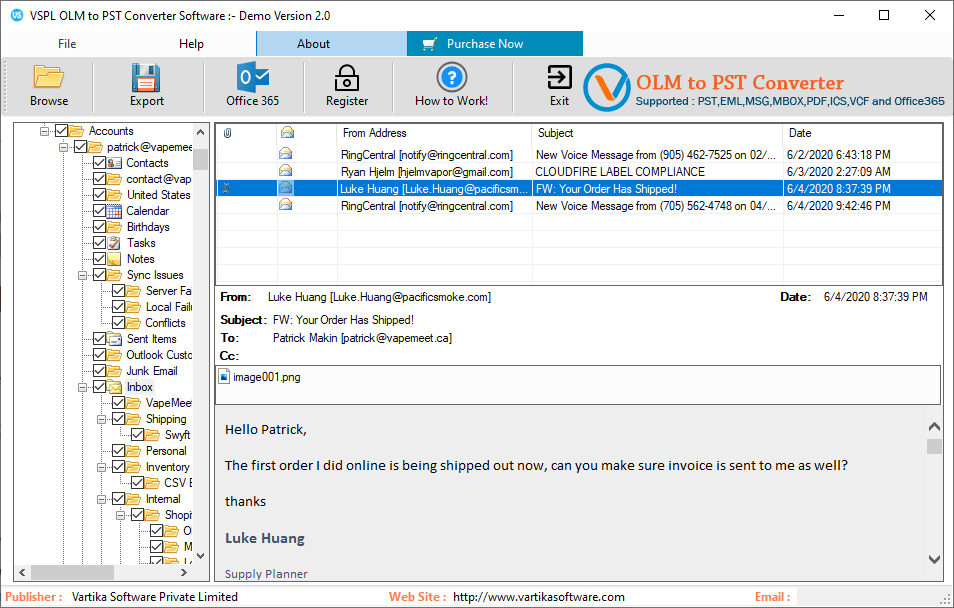Click the Junk Email folder icon

point(114,371)
